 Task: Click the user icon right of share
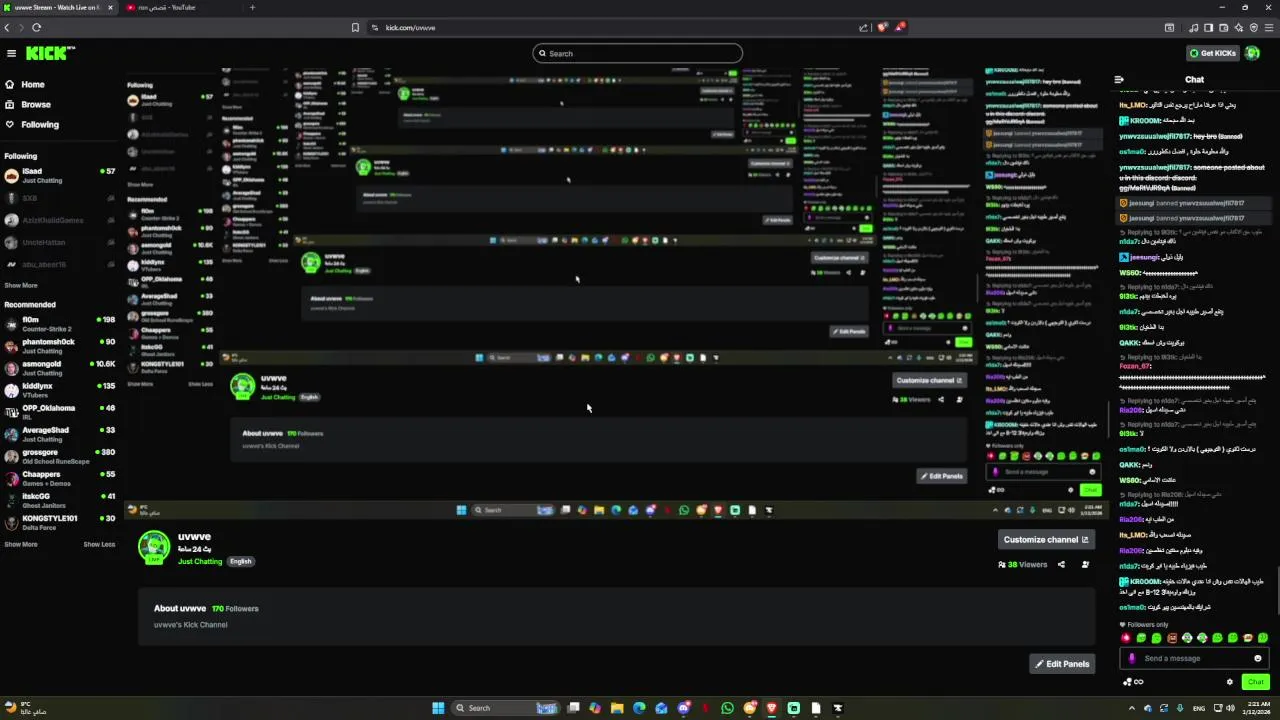[x=1085, y=564]
